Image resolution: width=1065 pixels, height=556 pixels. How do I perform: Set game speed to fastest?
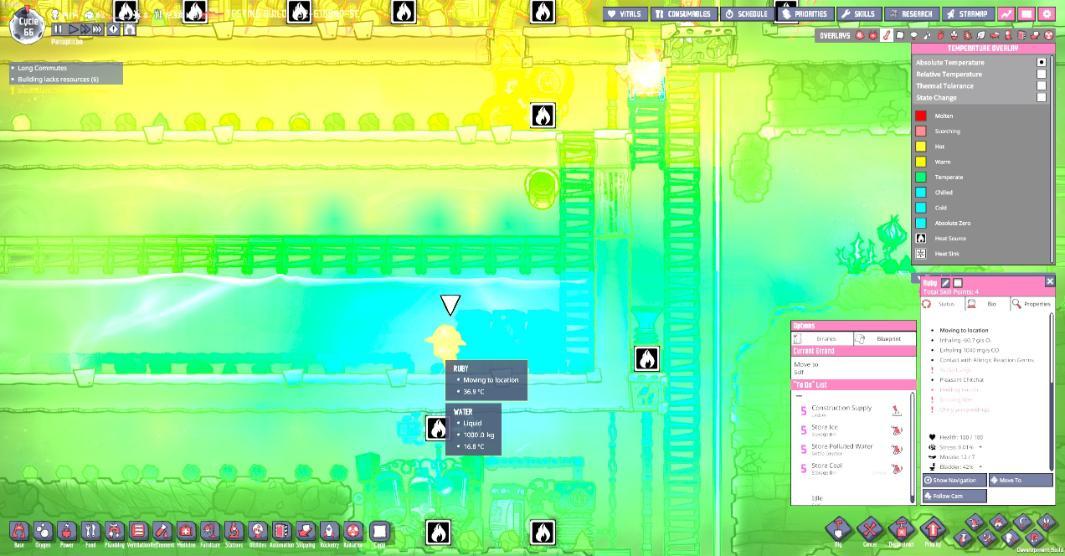[97, 29]
